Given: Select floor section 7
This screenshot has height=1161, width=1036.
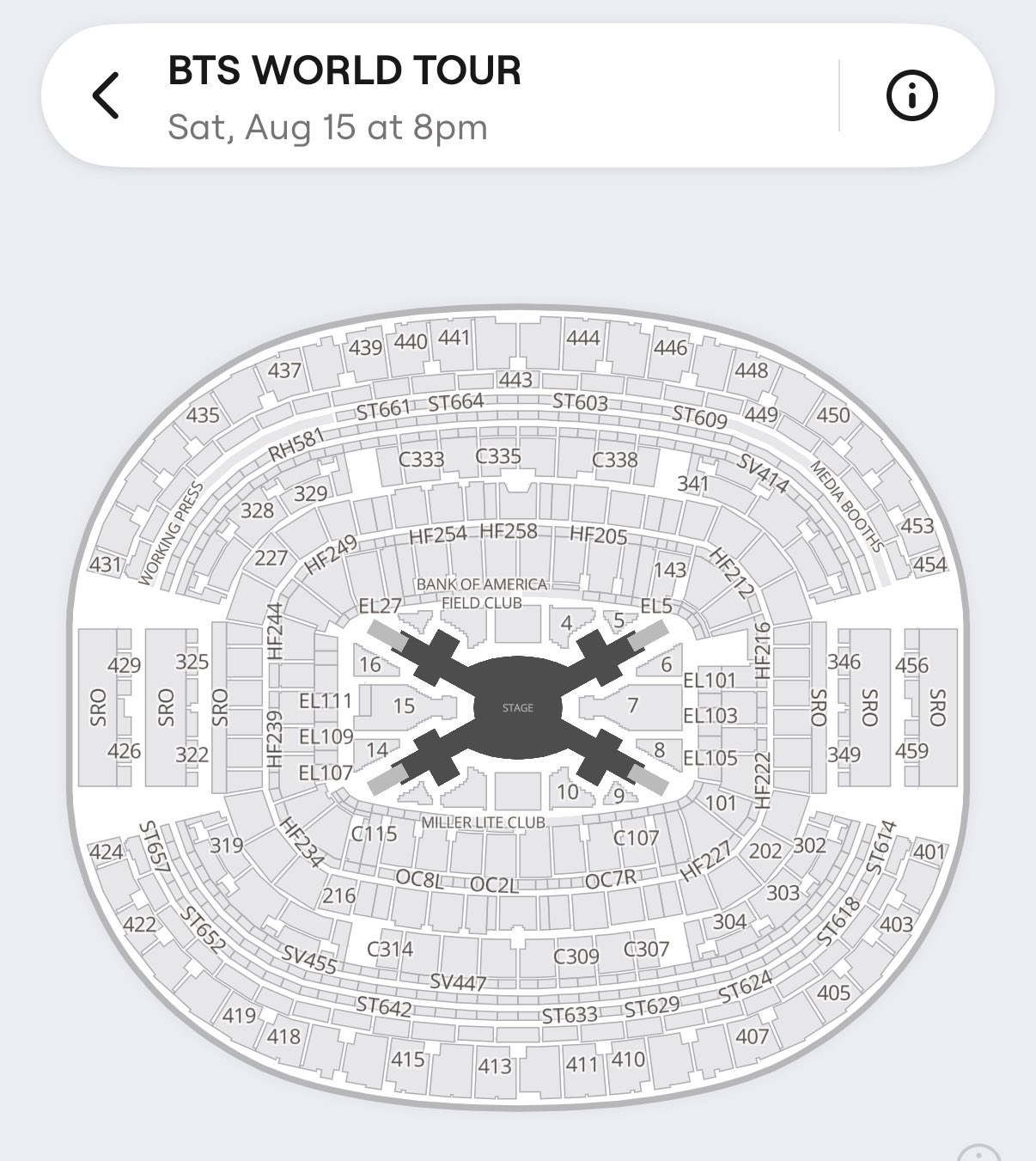Looking at the screenshot, I should click(x=633, y=706).
